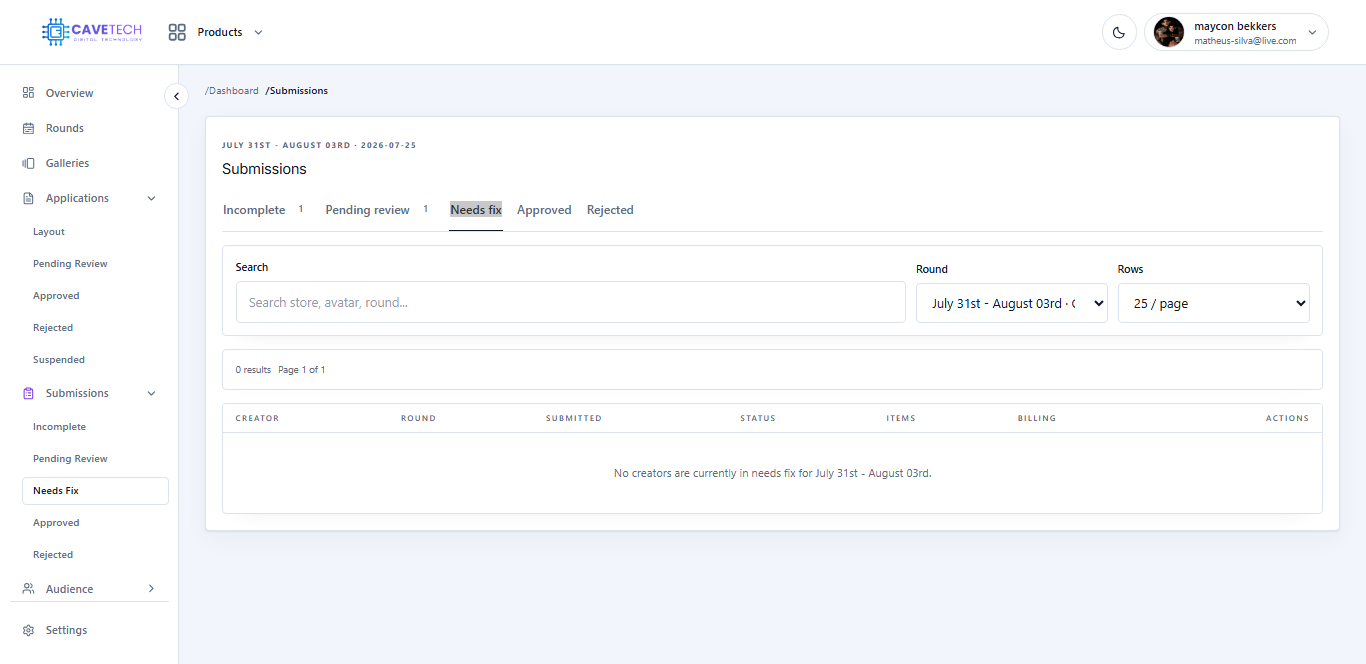This screenshot has width=1366, height=664.
Task: Click the Galleries sidebar icon
Action: pos(28,163)
